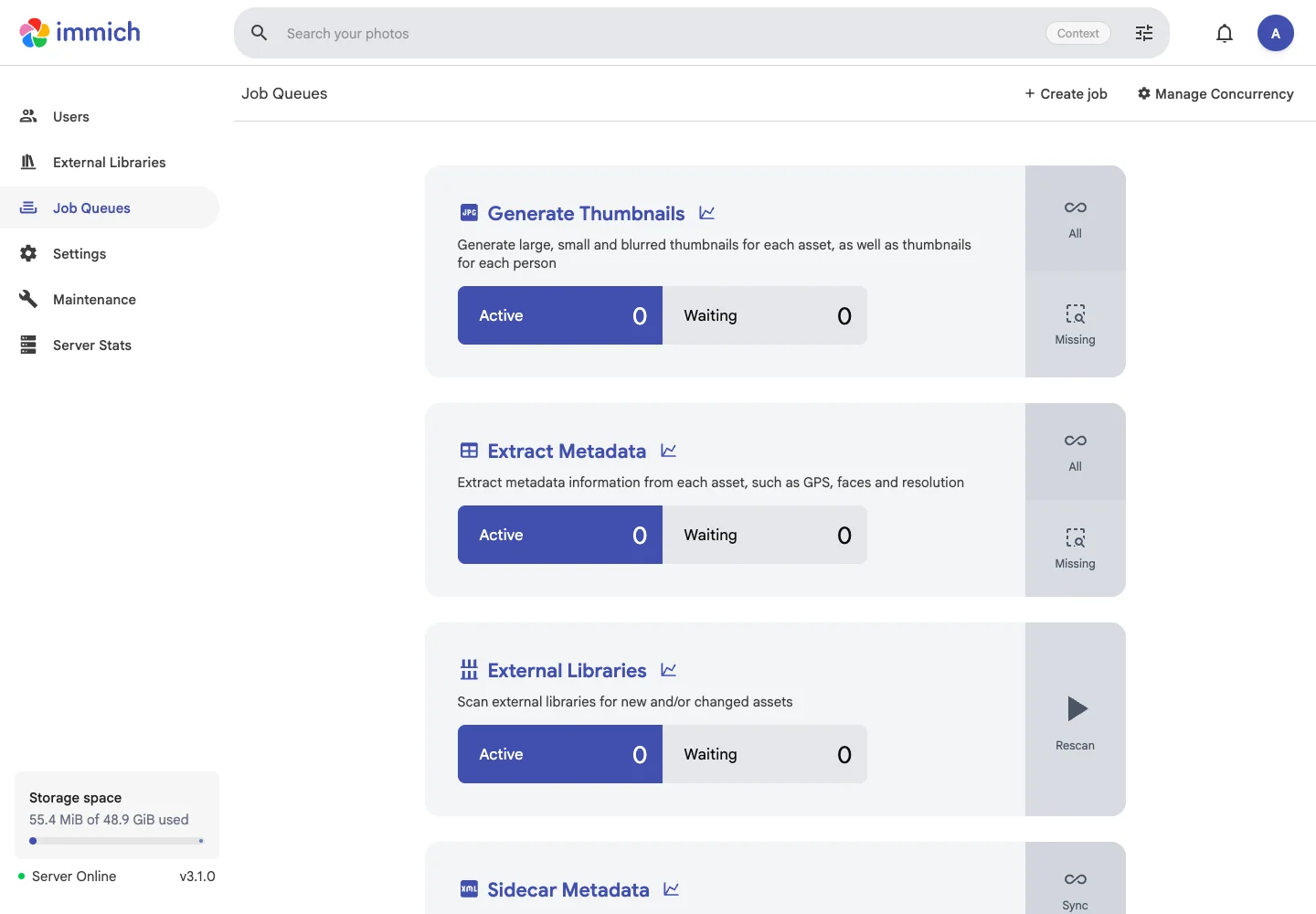Open Settings page from sidebar

click(110, 253)
